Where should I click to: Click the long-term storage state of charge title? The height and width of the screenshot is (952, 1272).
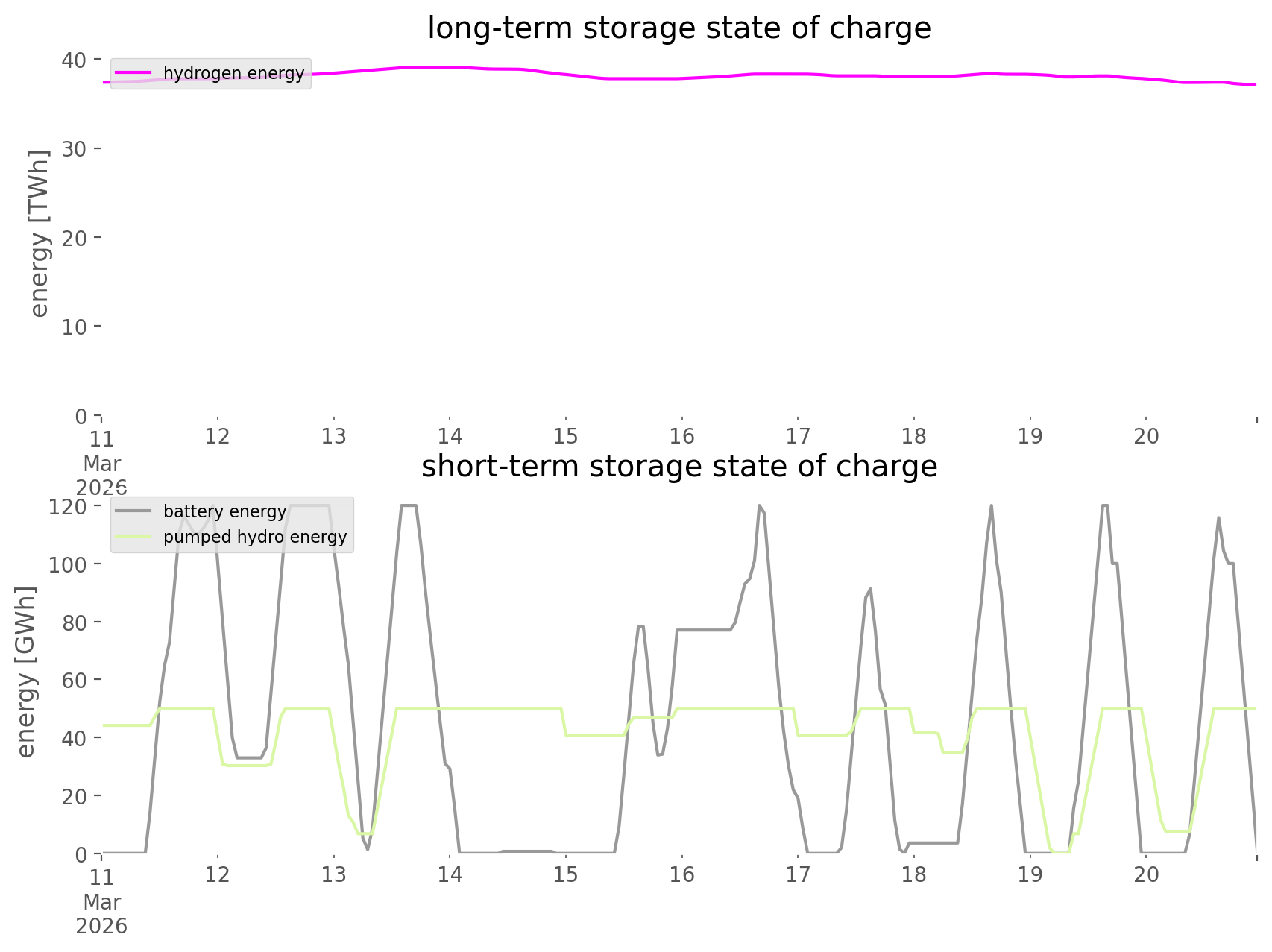(678, 28)
